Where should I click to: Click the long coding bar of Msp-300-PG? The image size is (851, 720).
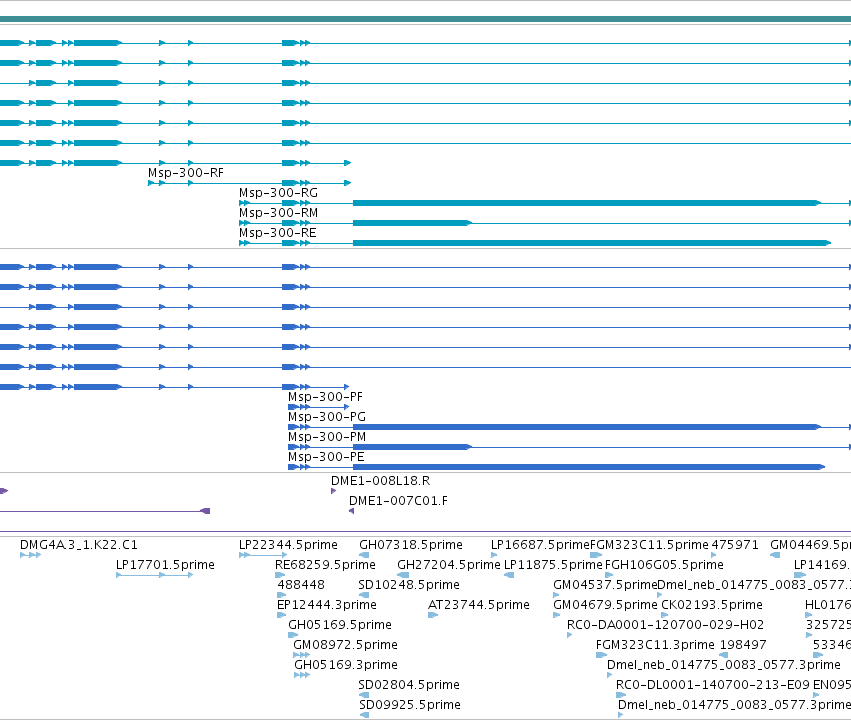586,427
